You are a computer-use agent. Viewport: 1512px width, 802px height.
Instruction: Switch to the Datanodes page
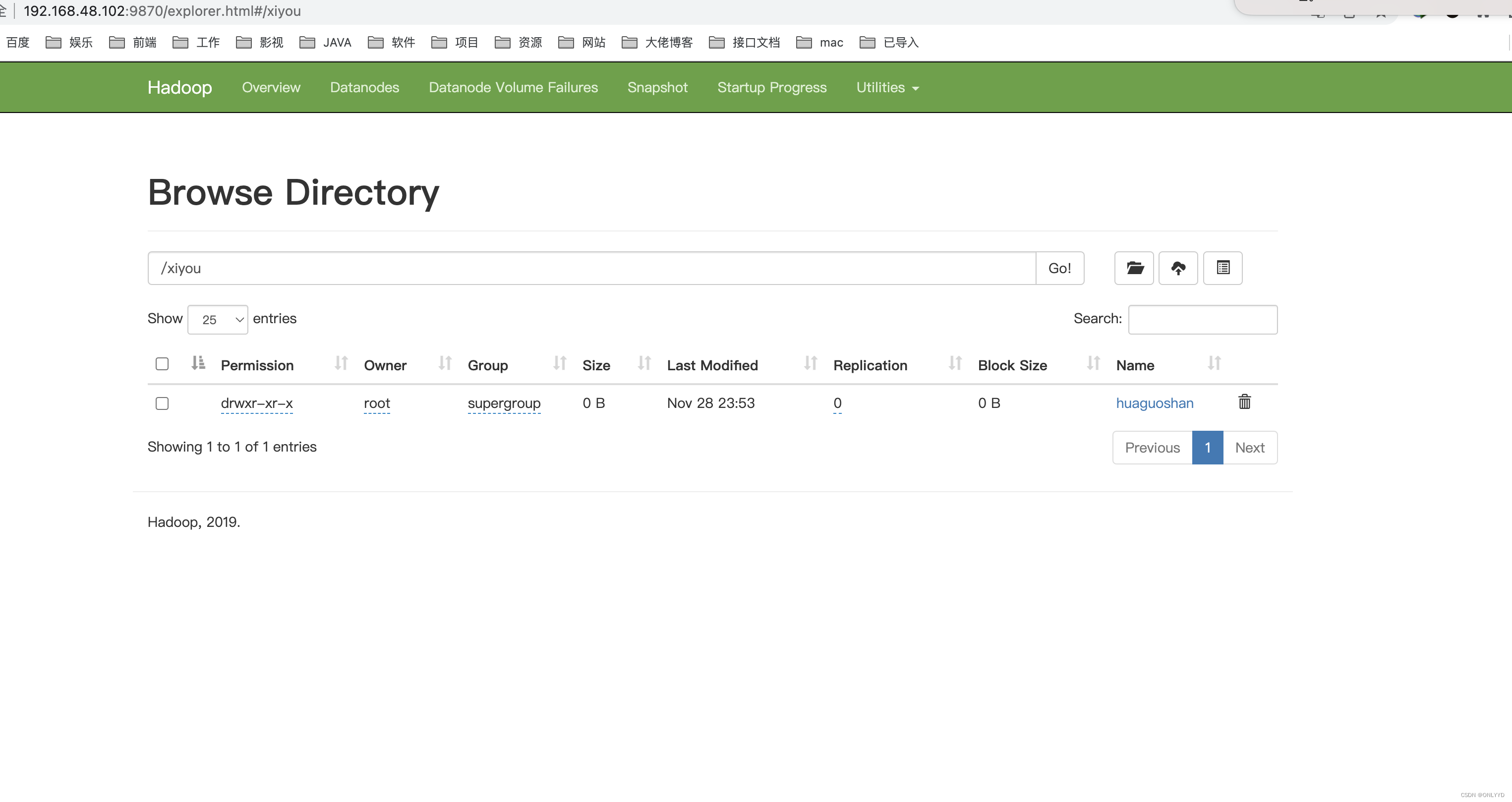(364, 87)
